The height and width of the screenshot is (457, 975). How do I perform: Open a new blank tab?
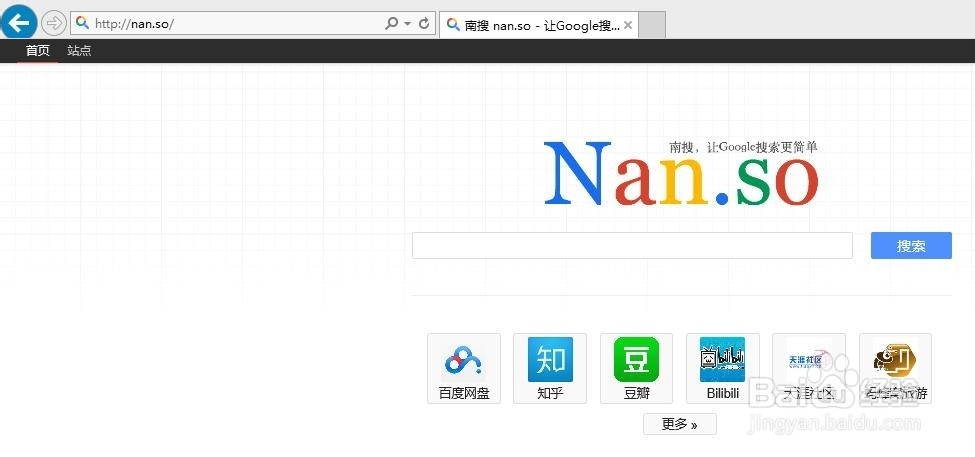pyautogui.click(x=652, y=25)
